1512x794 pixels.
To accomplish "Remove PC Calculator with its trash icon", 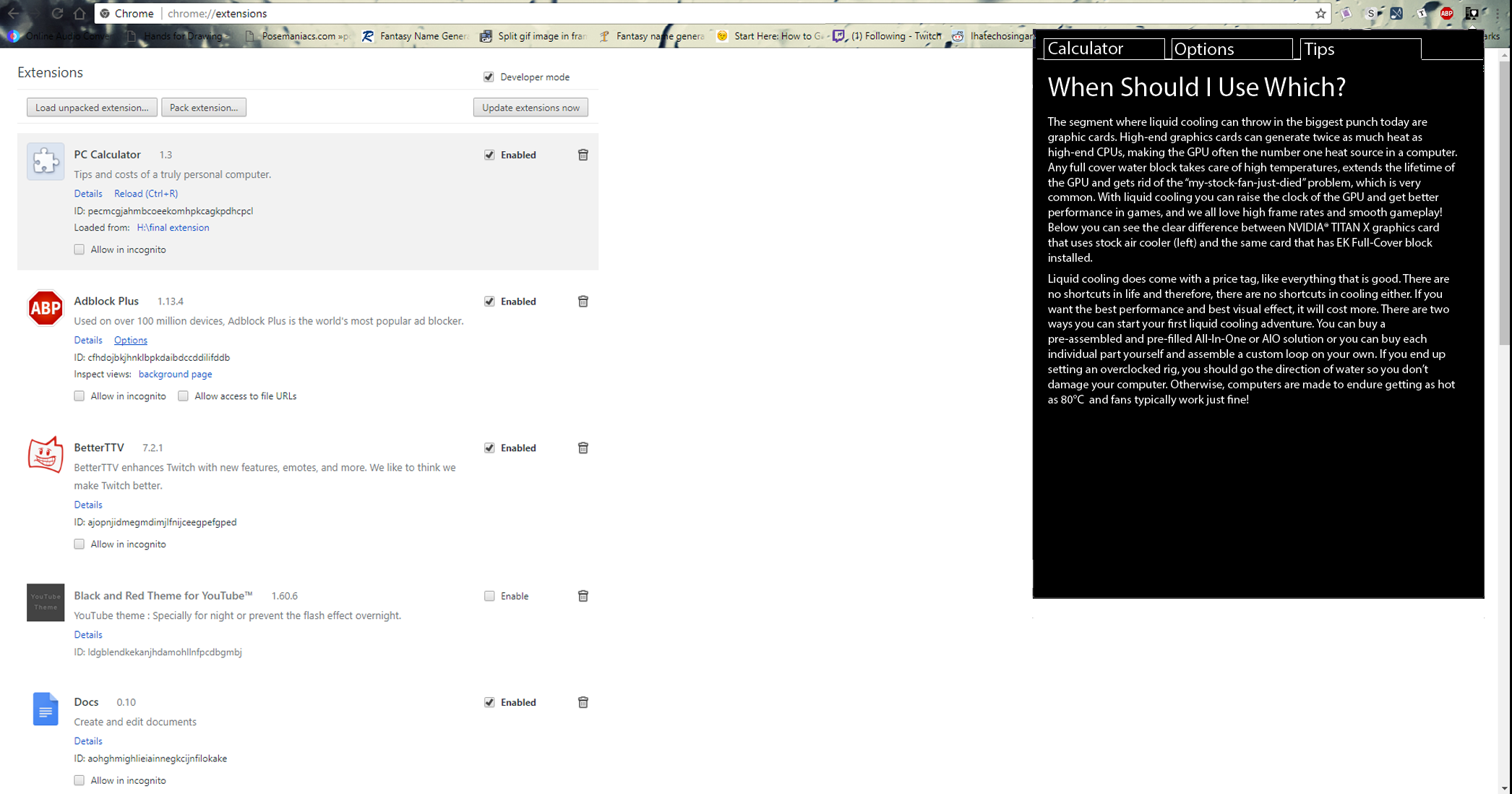I will 583,155.
